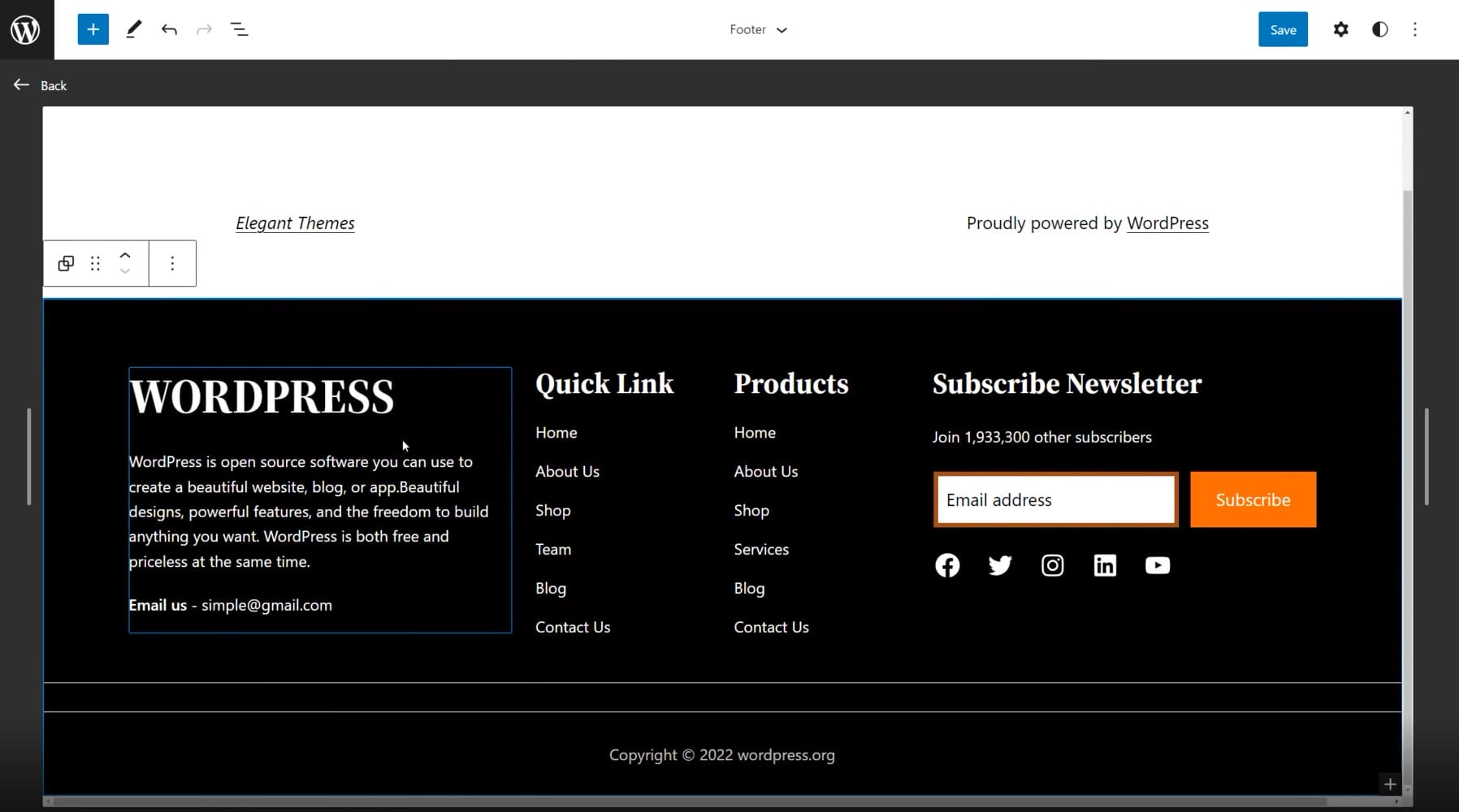Open the Settings sidebar gear
Image resolution: width=1459 pixels, height=812 pixels.
click(x=1341, y=29)
